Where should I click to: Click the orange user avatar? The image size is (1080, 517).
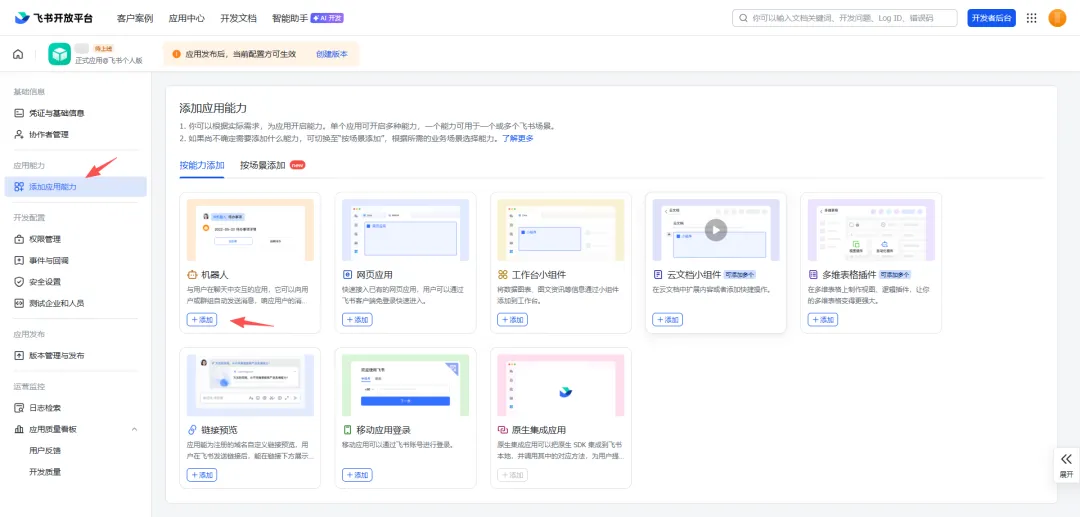click(x=1057, y=18)
